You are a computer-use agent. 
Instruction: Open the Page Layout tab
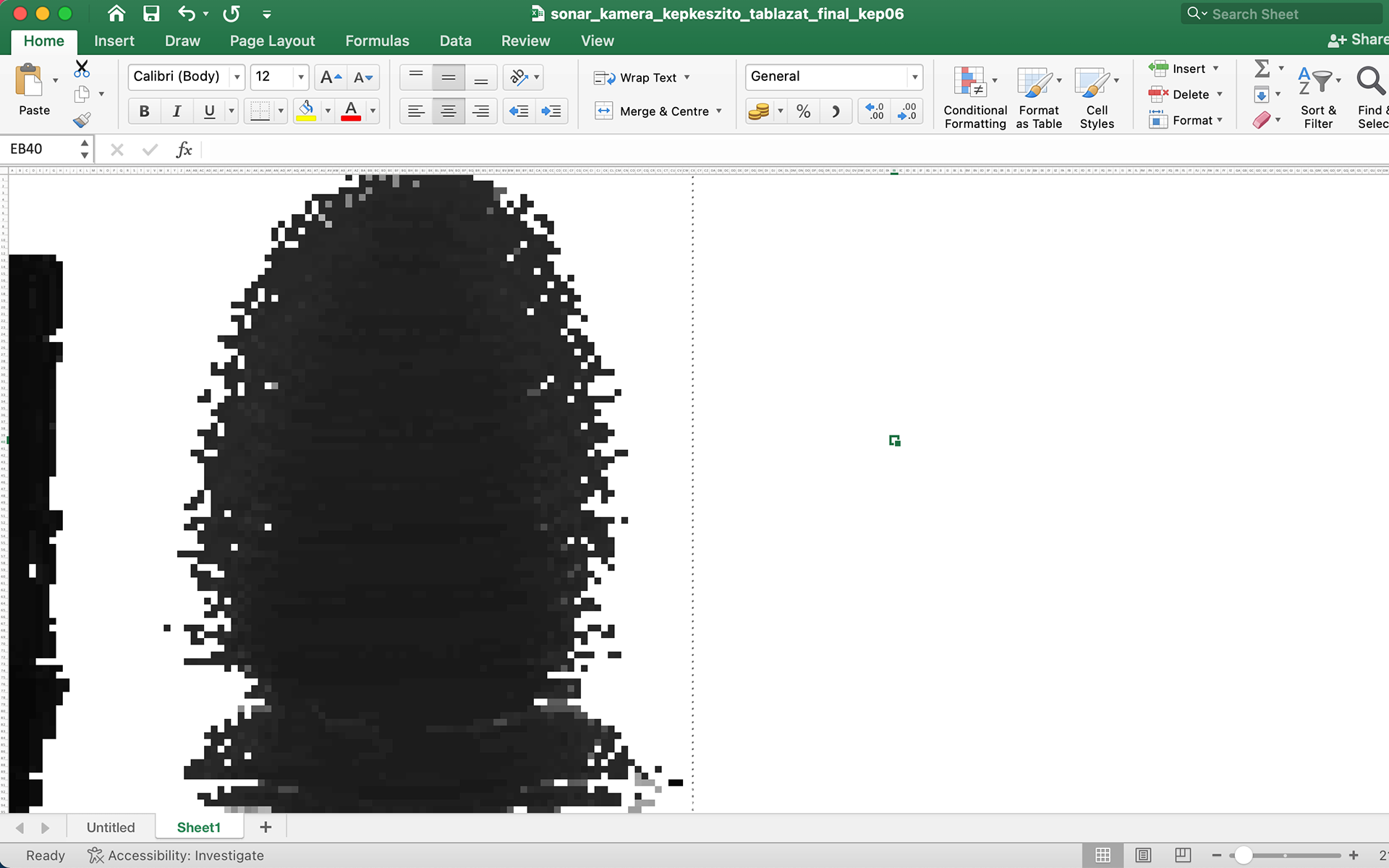click(272, 41)
